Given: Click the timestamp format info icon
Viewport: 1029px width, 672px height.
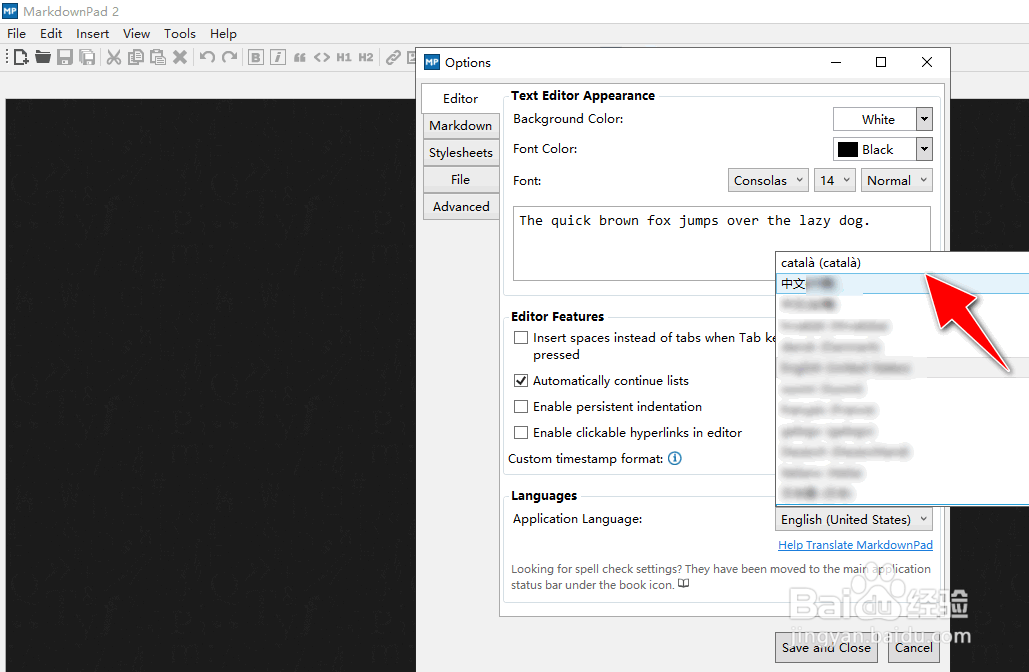Looking at the screenshot, I should 675,459.
